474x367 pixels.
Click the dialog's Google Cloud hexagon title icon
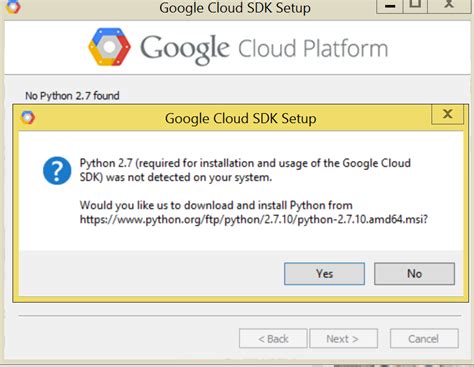(x=28, y=118)
